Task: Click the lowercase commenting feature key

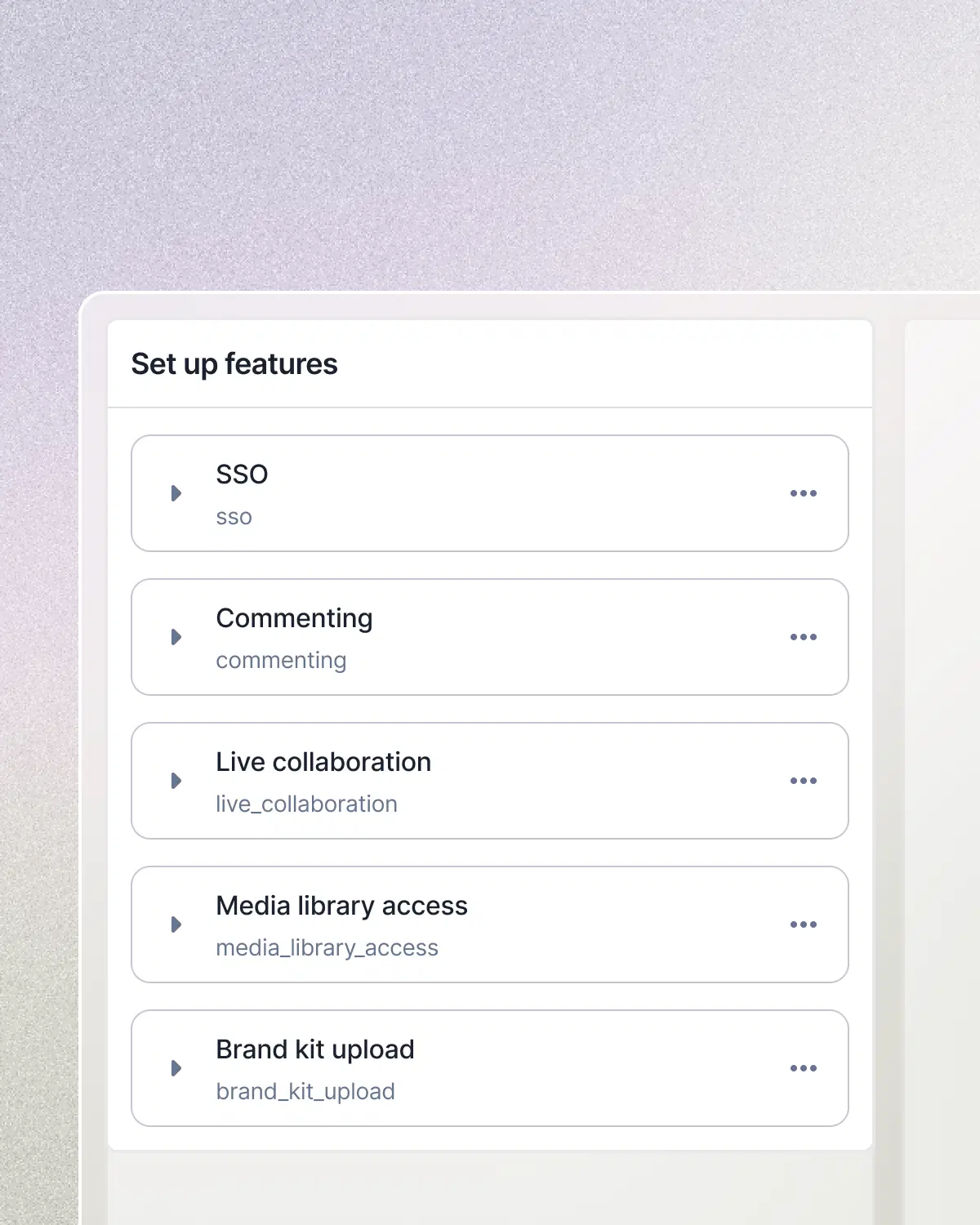Action: 281,660
